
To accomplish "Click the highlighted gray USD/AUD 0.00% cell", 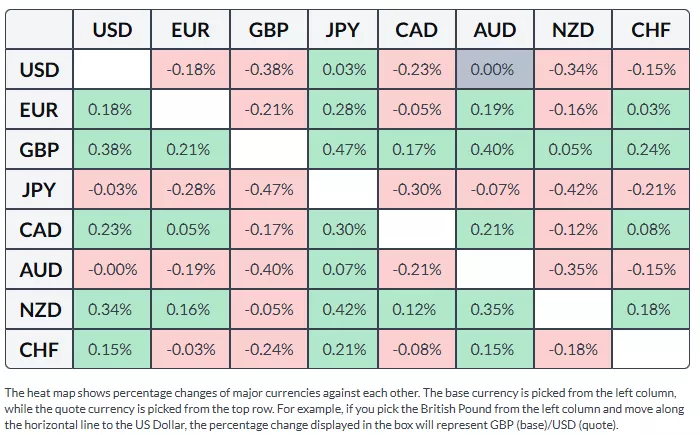I will (495, 70).
